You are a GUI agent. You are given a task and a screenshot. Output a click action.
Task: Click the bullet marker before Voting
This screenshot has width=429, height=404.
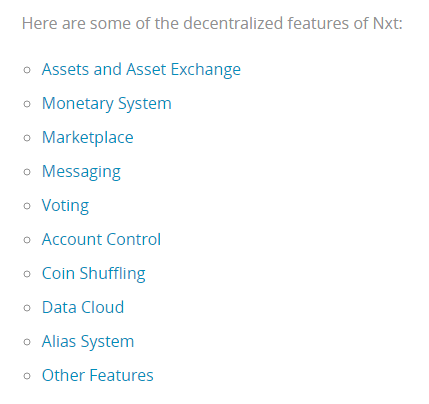coord(27,206)
